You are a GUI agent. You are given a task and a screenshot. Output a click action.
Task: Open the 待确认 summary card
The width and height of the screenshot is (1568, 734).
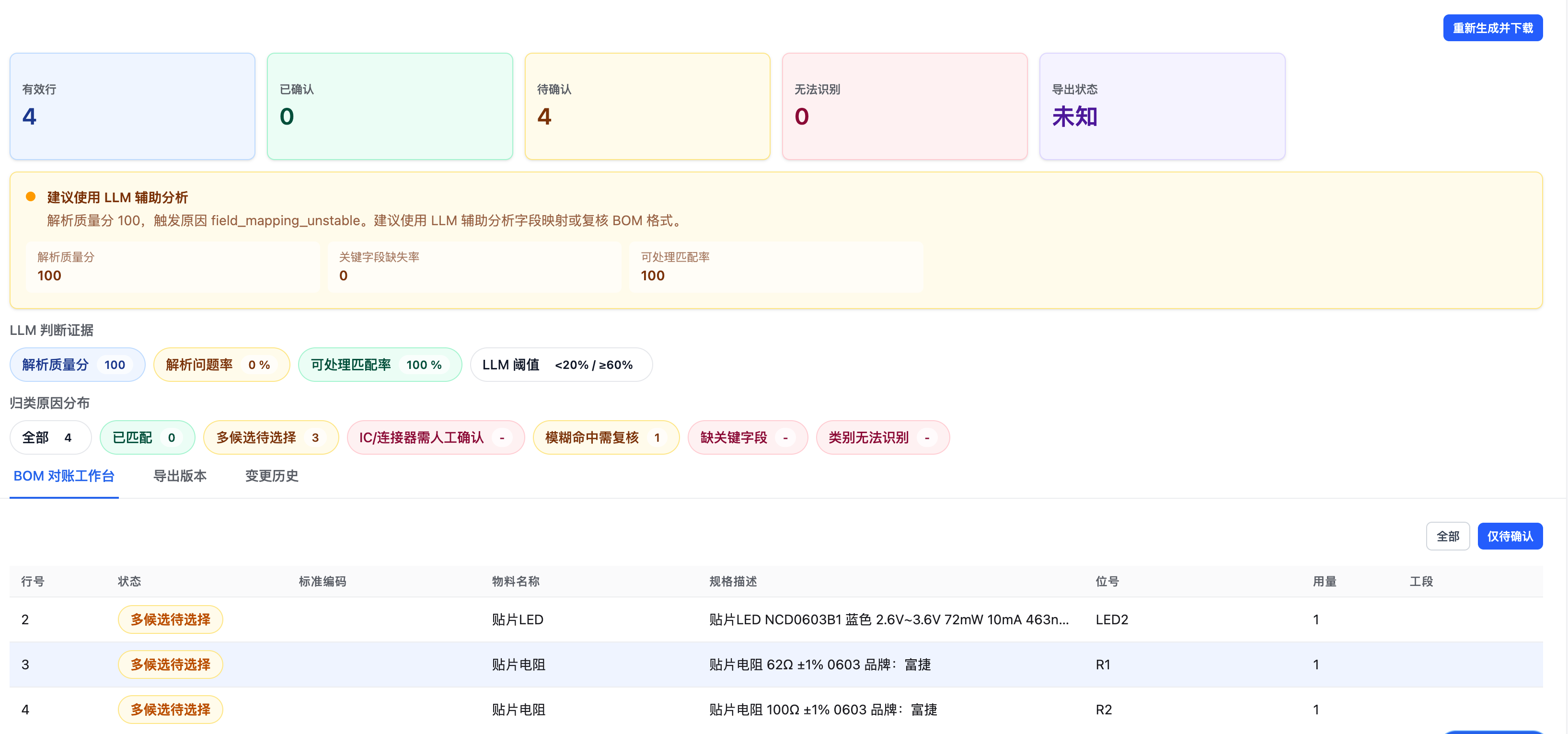pos(647,106)
